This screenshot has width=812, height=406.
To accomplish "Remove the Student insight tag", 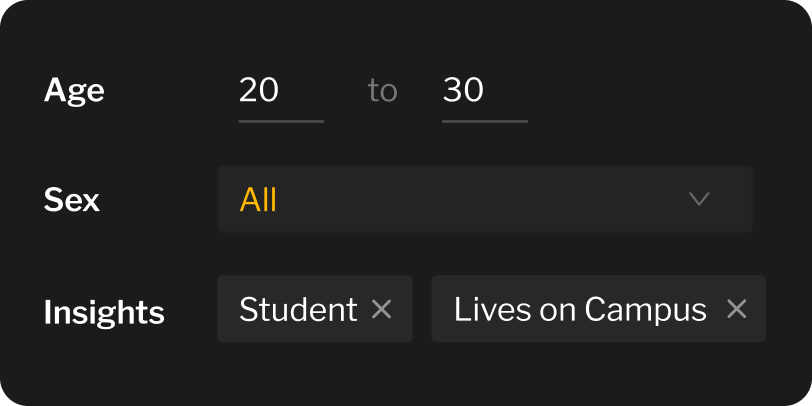I will (x=381, y=310).
